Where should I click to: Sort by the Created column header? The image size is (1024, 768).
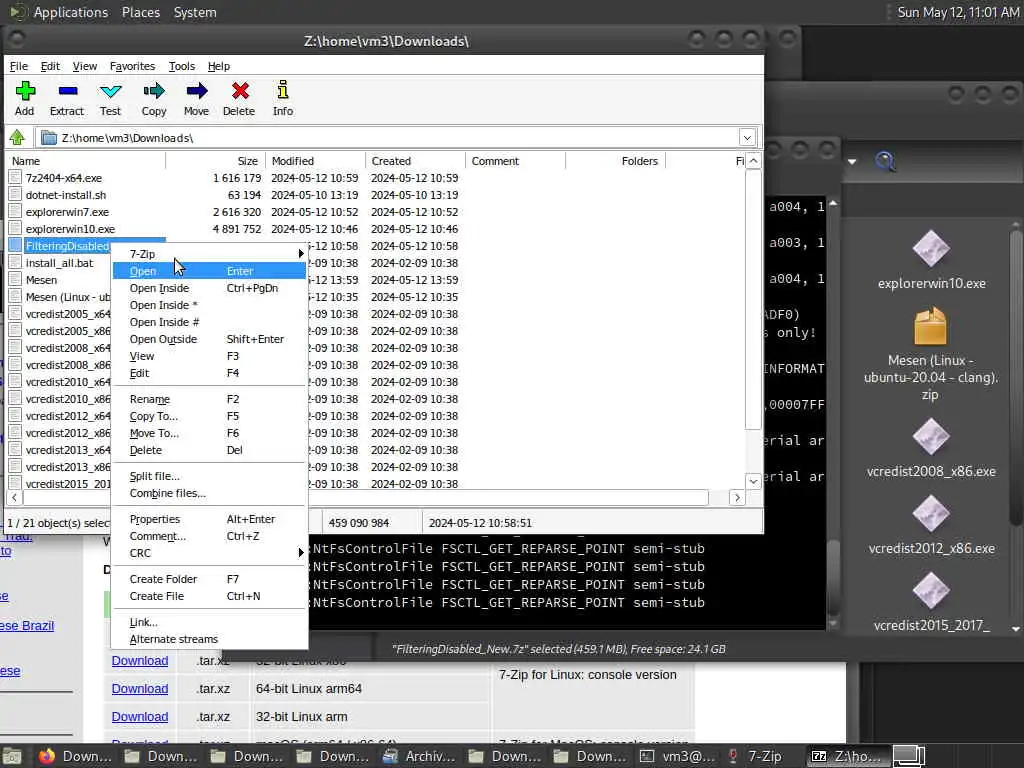coord(415,161)
